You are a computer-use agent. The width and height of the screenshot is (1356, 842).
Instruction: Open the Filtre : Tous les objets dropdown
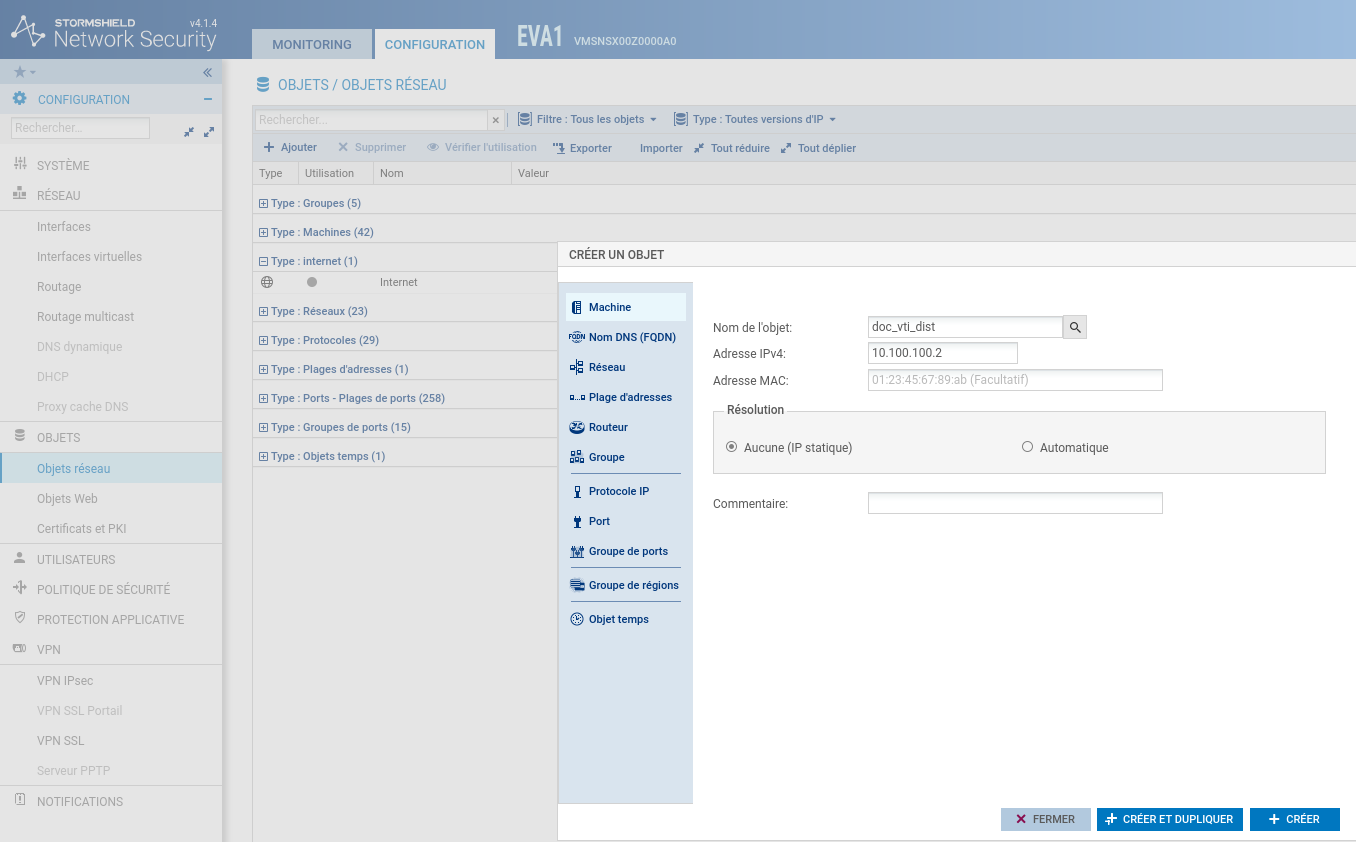[x=587, y=120]
